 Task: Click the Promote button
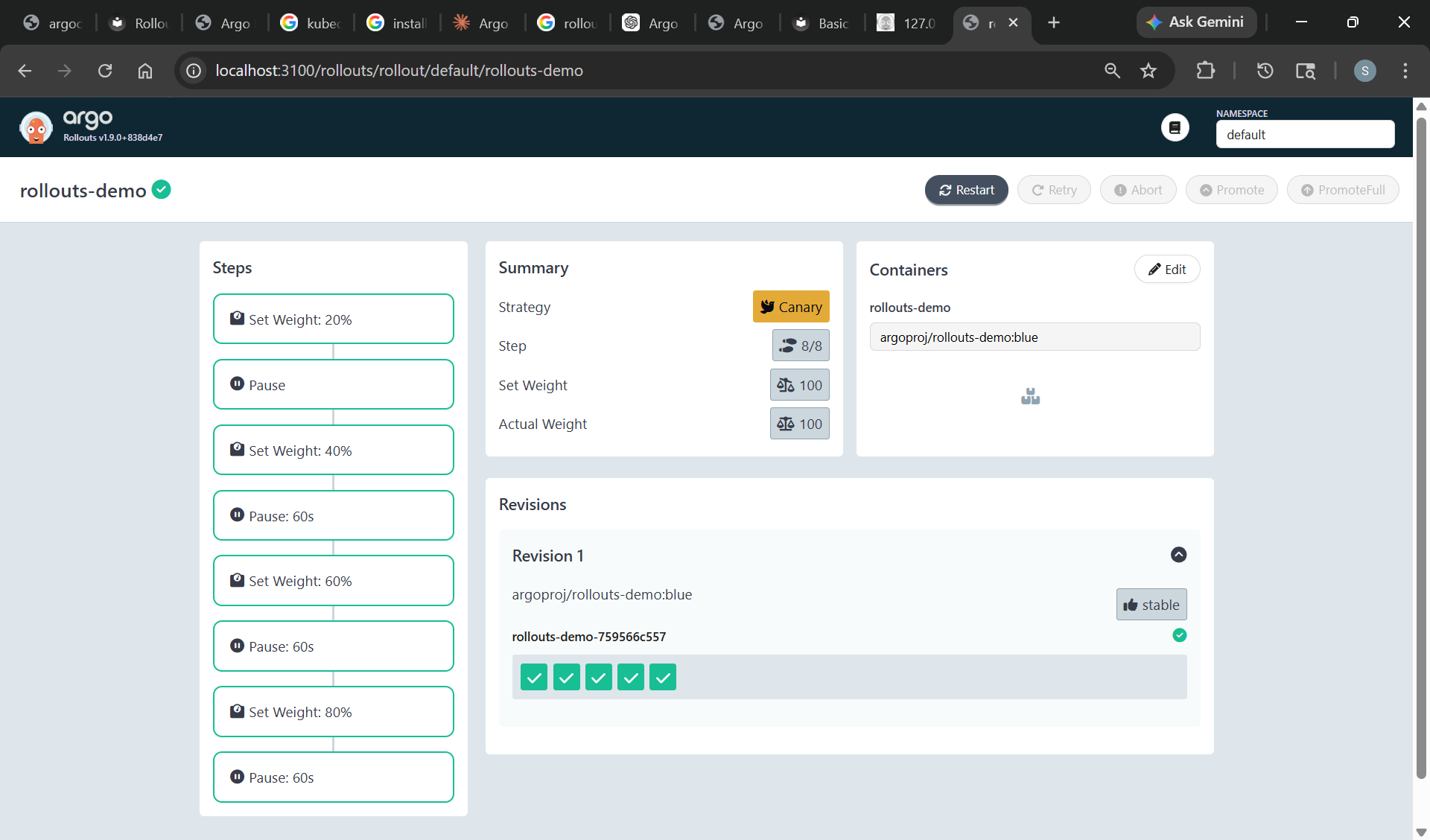(x=1232, y=190)
